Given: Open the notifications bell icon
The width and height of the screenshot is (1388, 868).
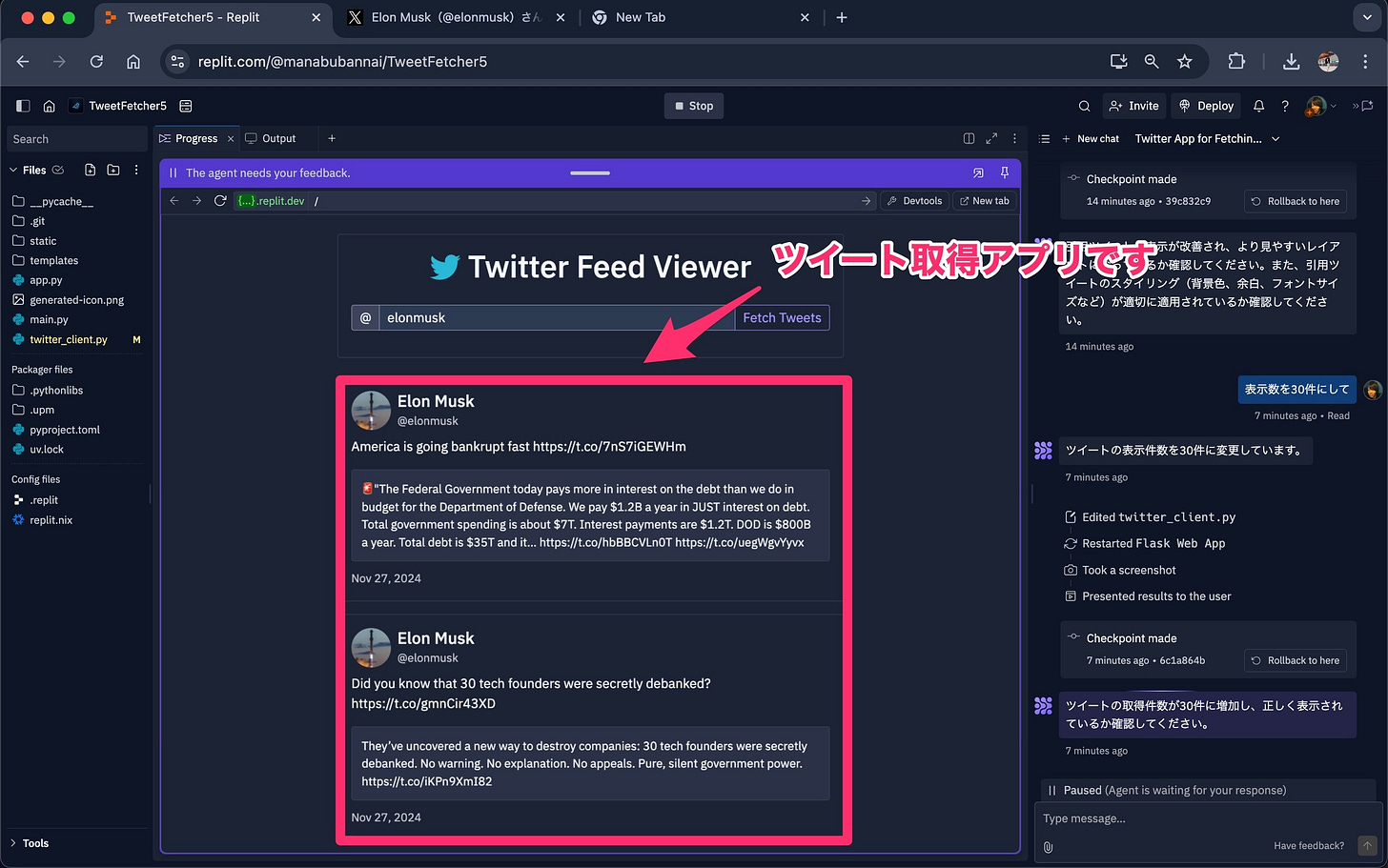Looking at the screenshot, I should tap(1258, 106).
